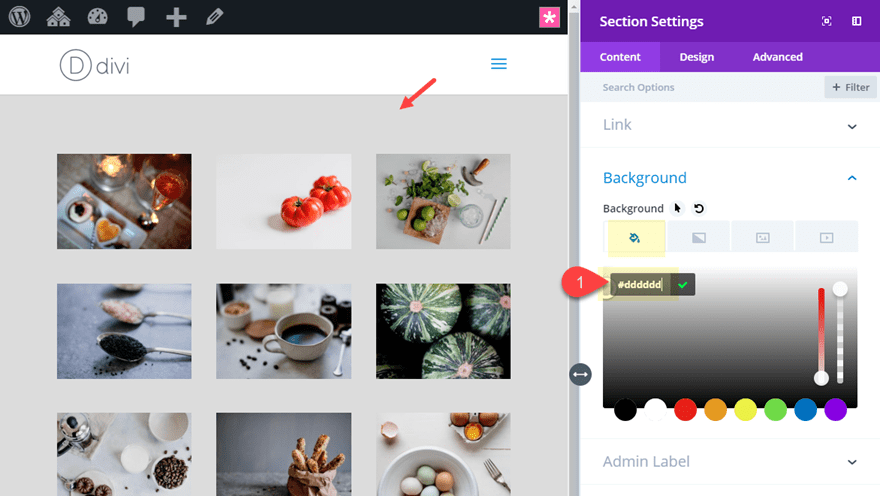Reset the Background setting with undo icon
The width and height of the screenshot is (880, 496).
(699, 209)
